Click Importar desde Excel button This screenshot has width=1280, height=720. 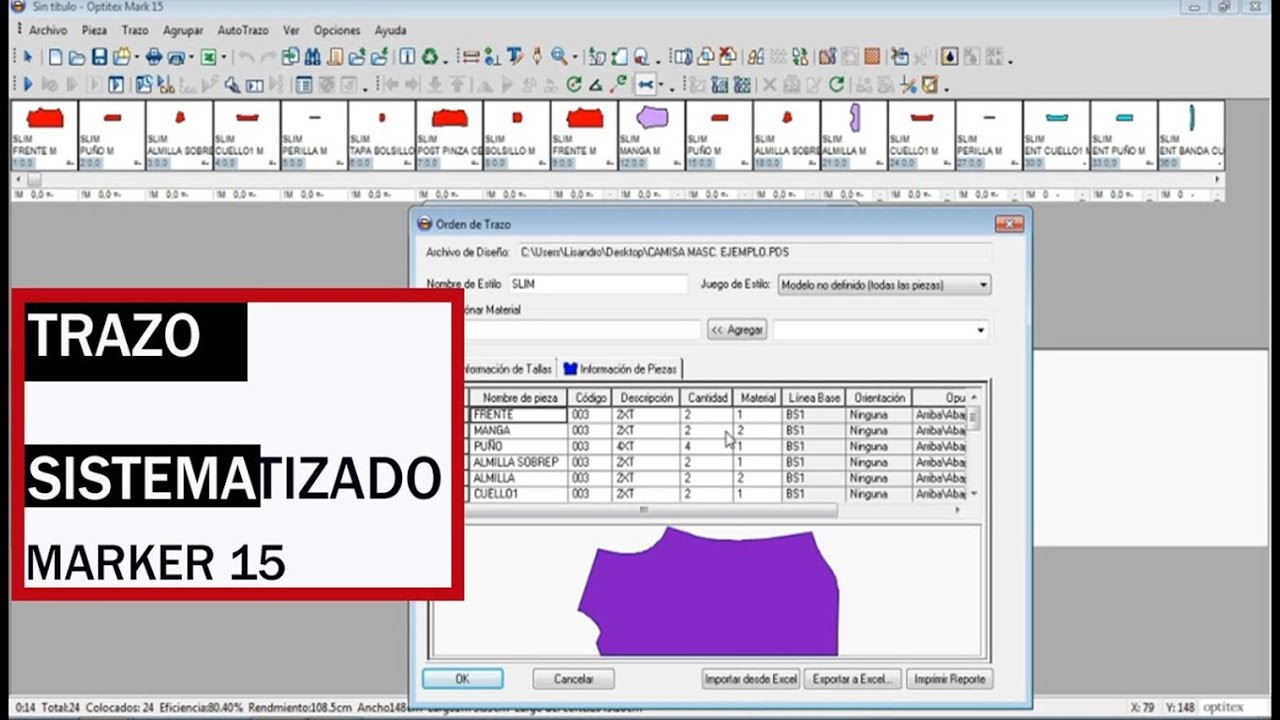[751, 678]
